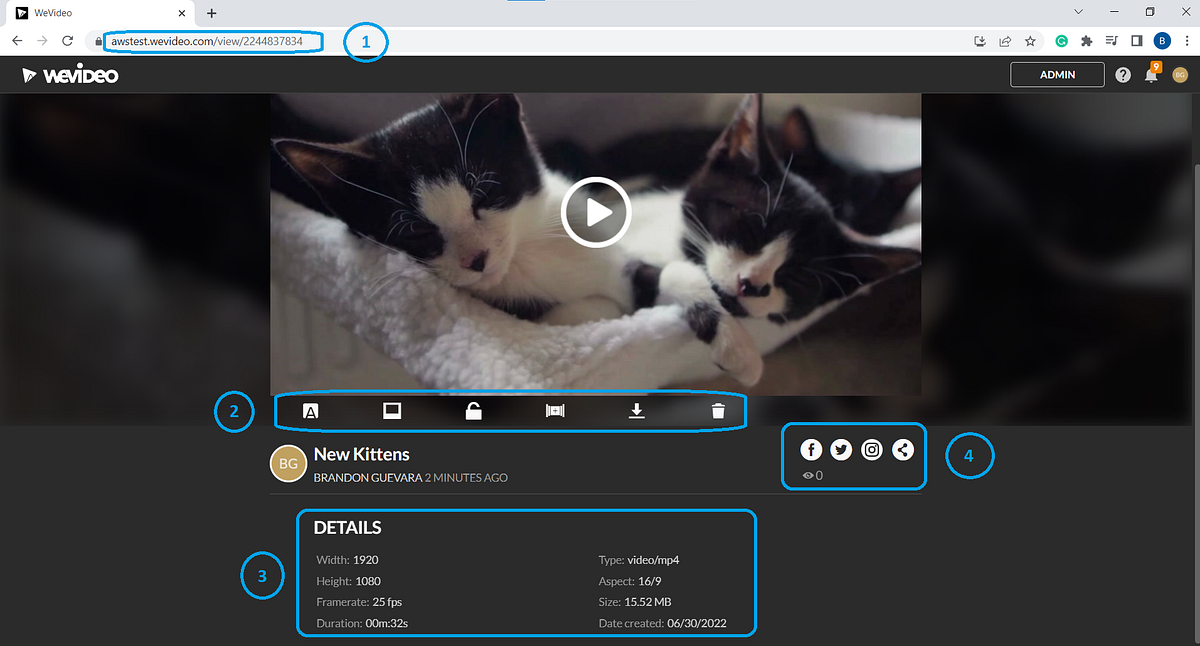Delete the video using the trash icon

click(717, 410)
